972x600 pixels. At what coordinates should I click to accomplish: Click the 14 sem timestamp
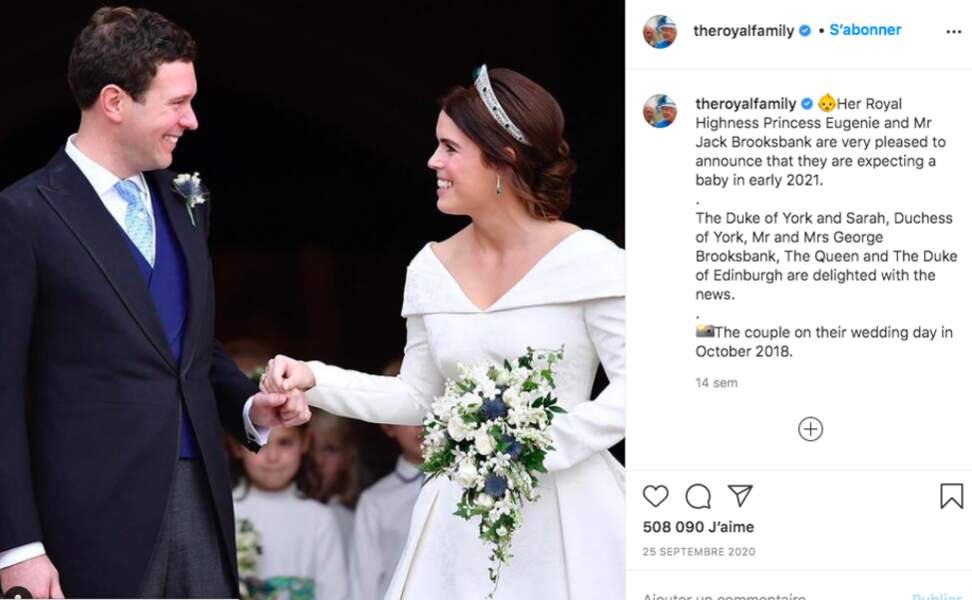point(716,383)
